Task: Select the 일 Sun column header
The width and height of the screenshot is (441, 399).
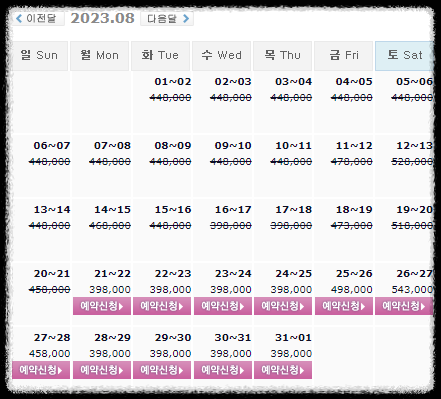Action: click(x=39, y=55)
